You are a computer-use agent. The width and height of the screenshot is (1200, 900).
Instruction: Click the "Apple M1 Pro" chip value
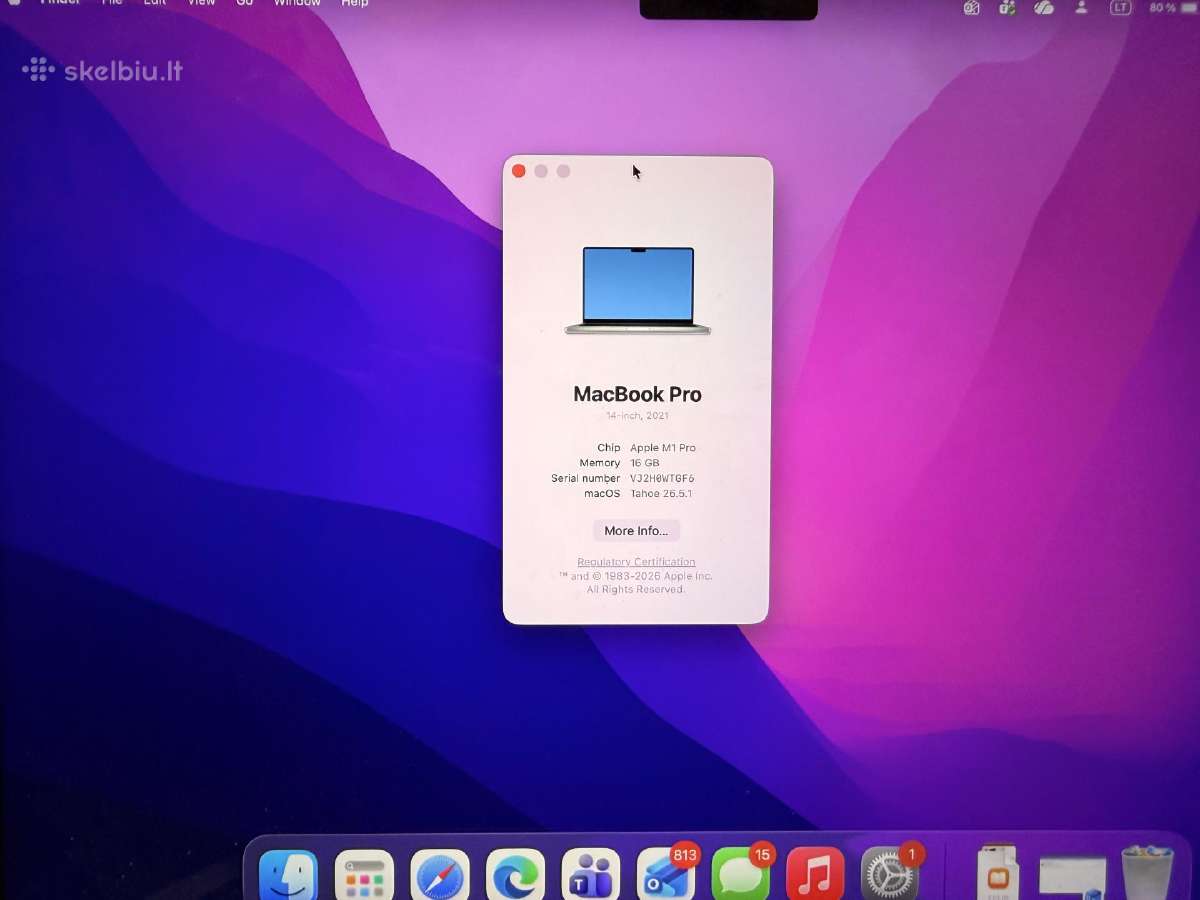click(x=663, y=448)
